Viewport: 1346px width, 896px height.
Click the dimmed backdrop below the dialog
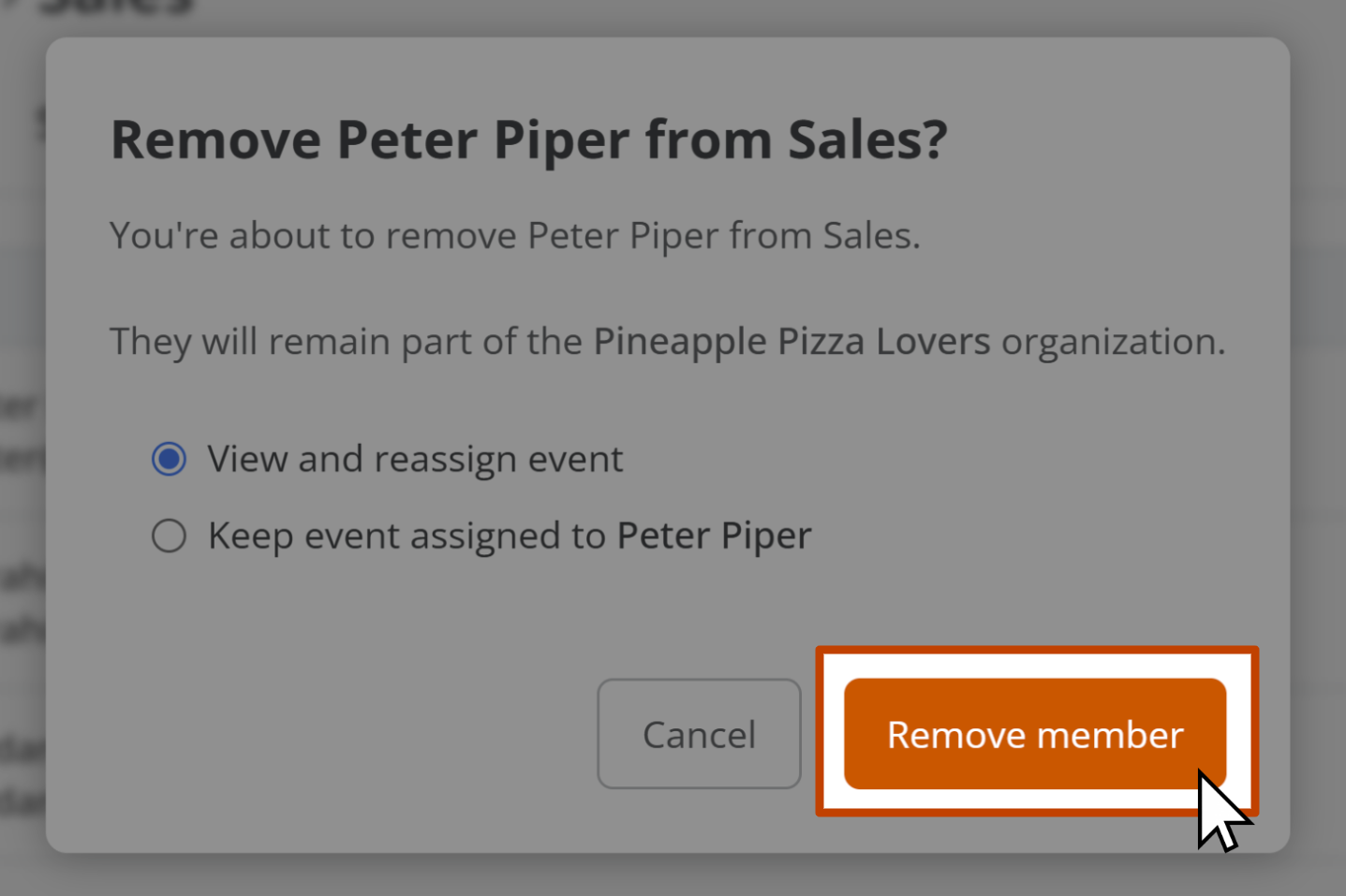(673, 875)
